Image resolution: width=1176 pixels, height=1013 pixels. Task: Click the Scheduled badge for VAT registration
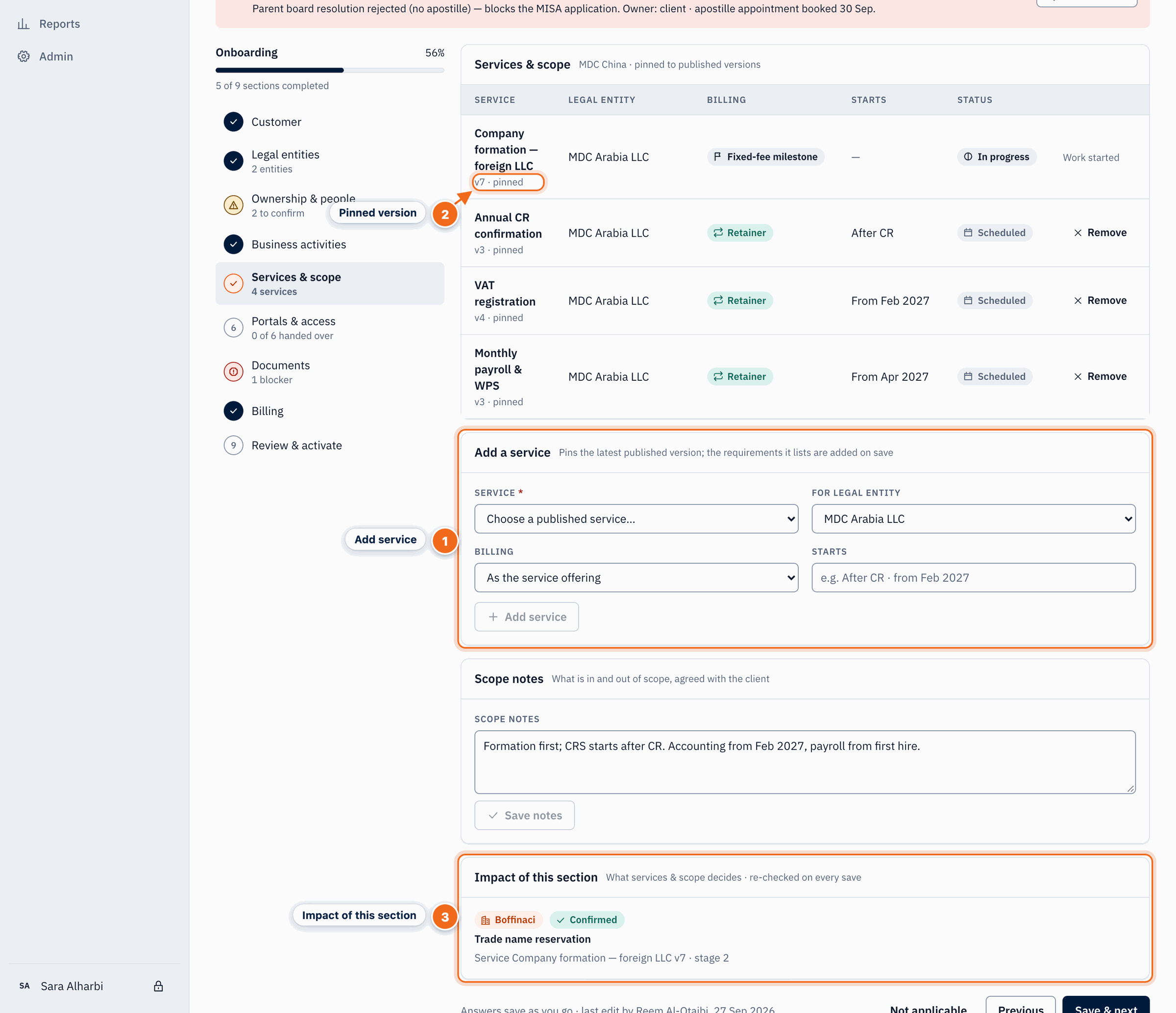coord(994,301)
